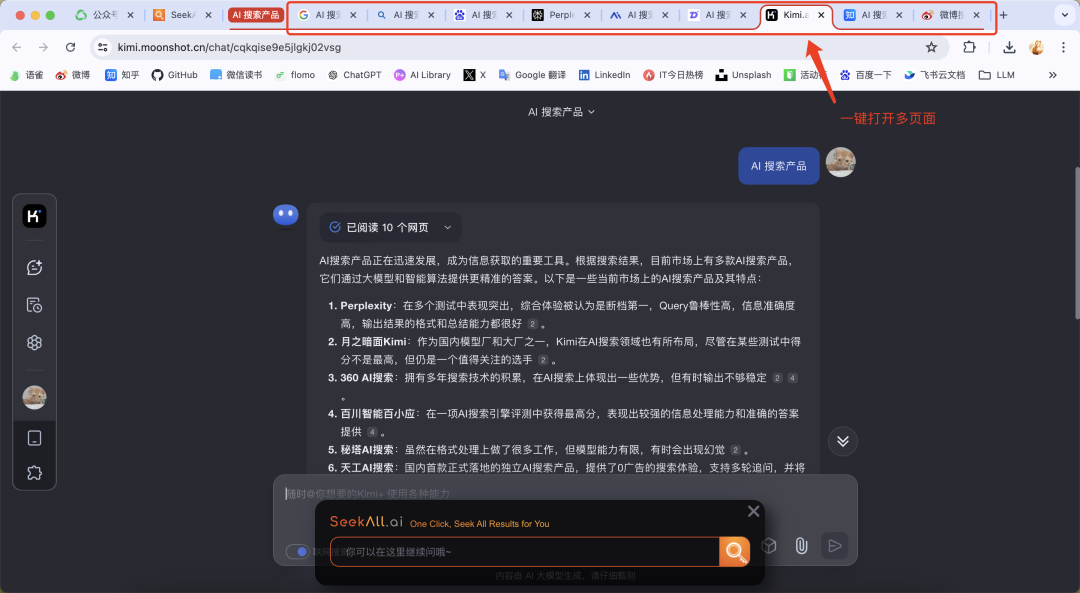Open the Google 翻译 bookmark
This screenshot has height=593, width=1080.
coord(532,75)
